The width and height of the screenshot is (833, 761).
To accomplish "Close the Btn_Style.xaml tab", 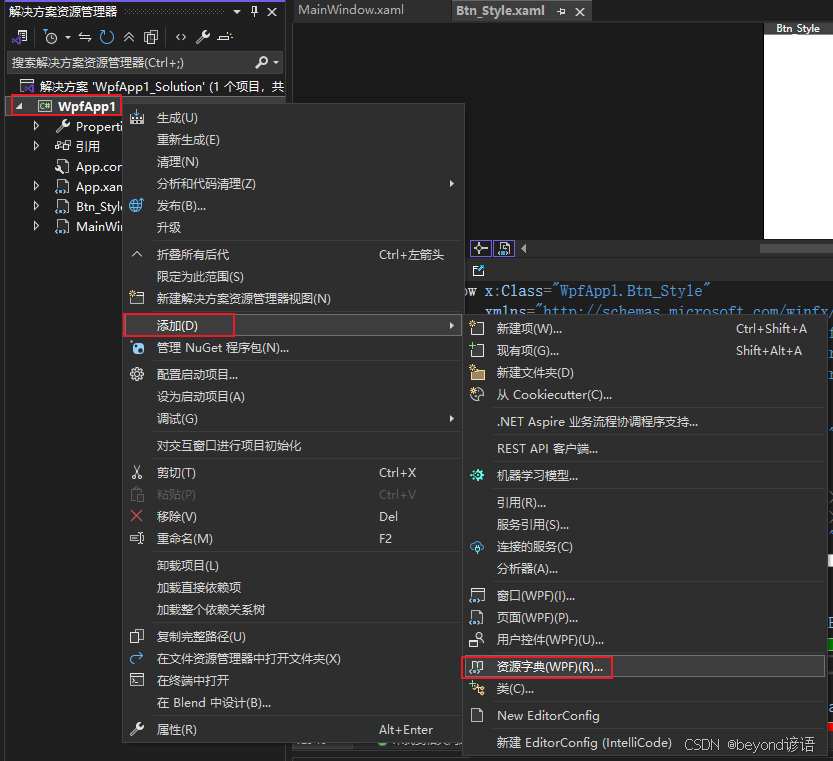I will 580,12.
